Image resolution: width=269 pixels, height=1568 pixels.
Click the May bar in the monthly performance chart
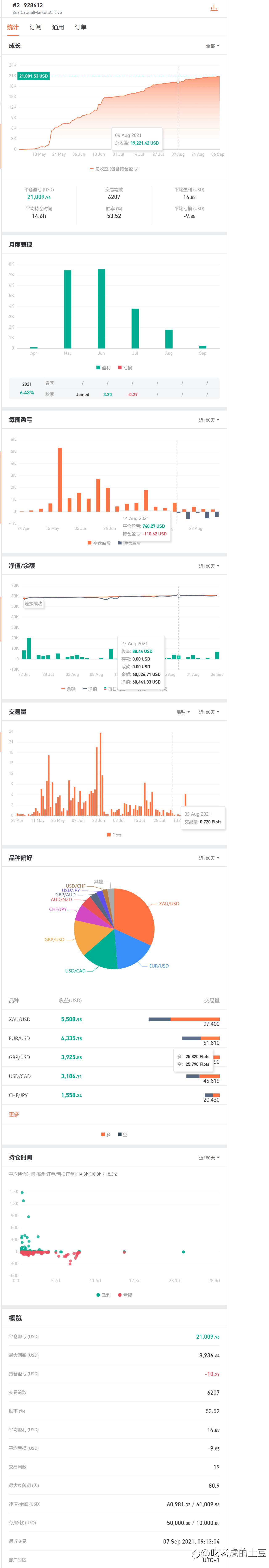pyautogui.click(x=67, y=309)
